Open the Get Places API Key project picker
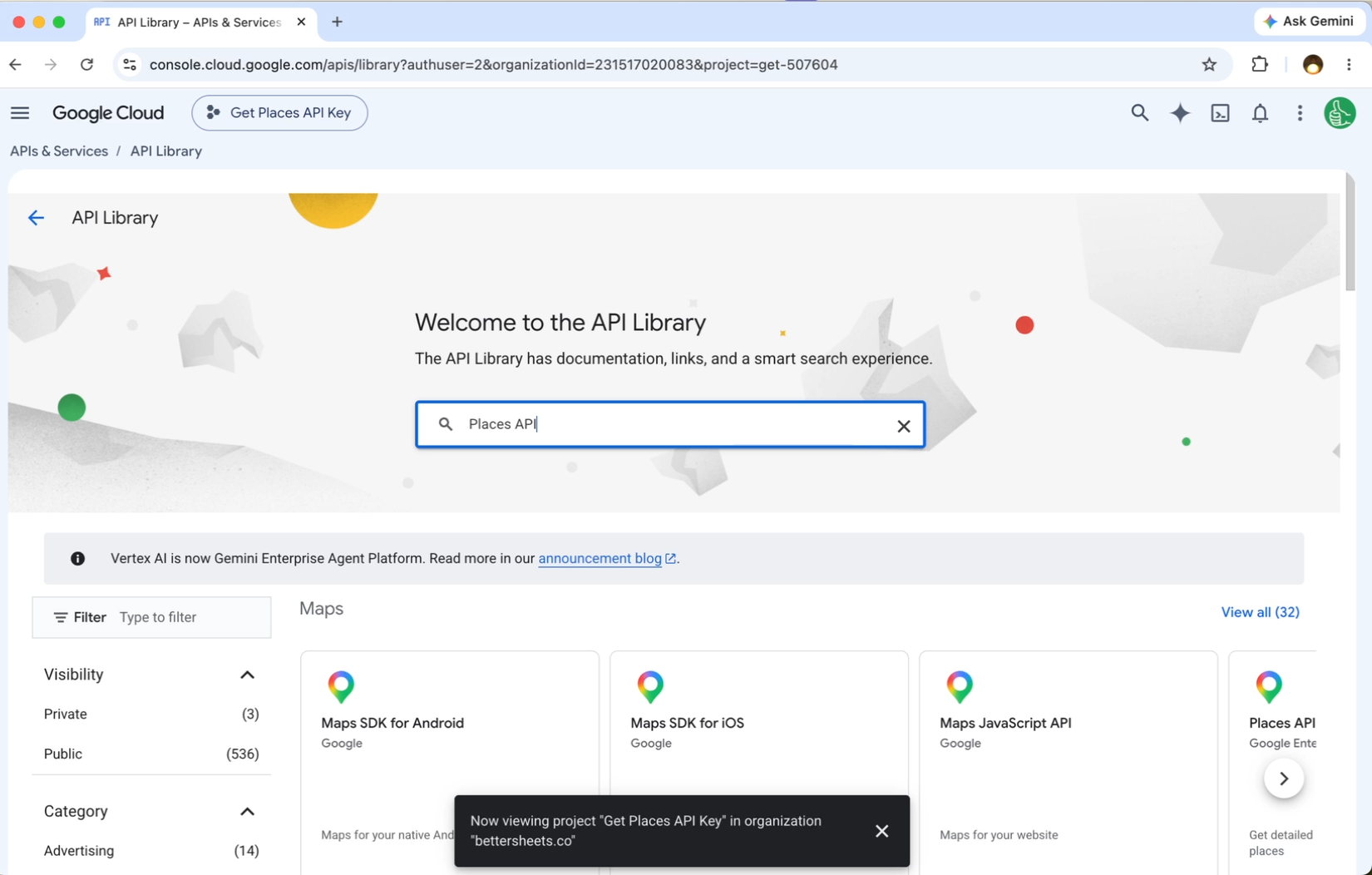Image resolution: width=1372 pixels, height=875 pixels. (x=279, y=113)
